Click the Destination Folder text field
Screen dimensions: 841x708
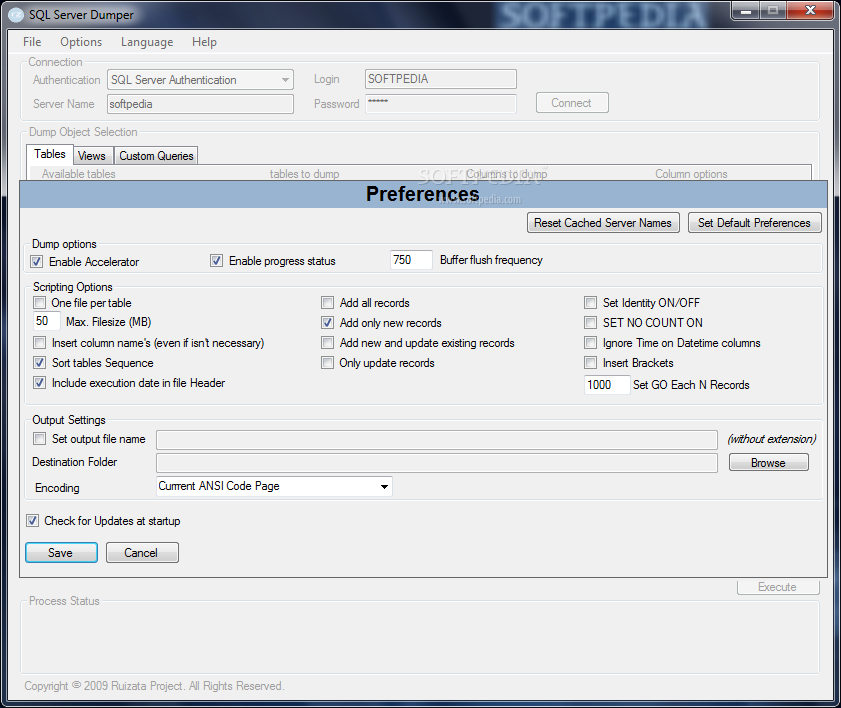coord(437,463)
